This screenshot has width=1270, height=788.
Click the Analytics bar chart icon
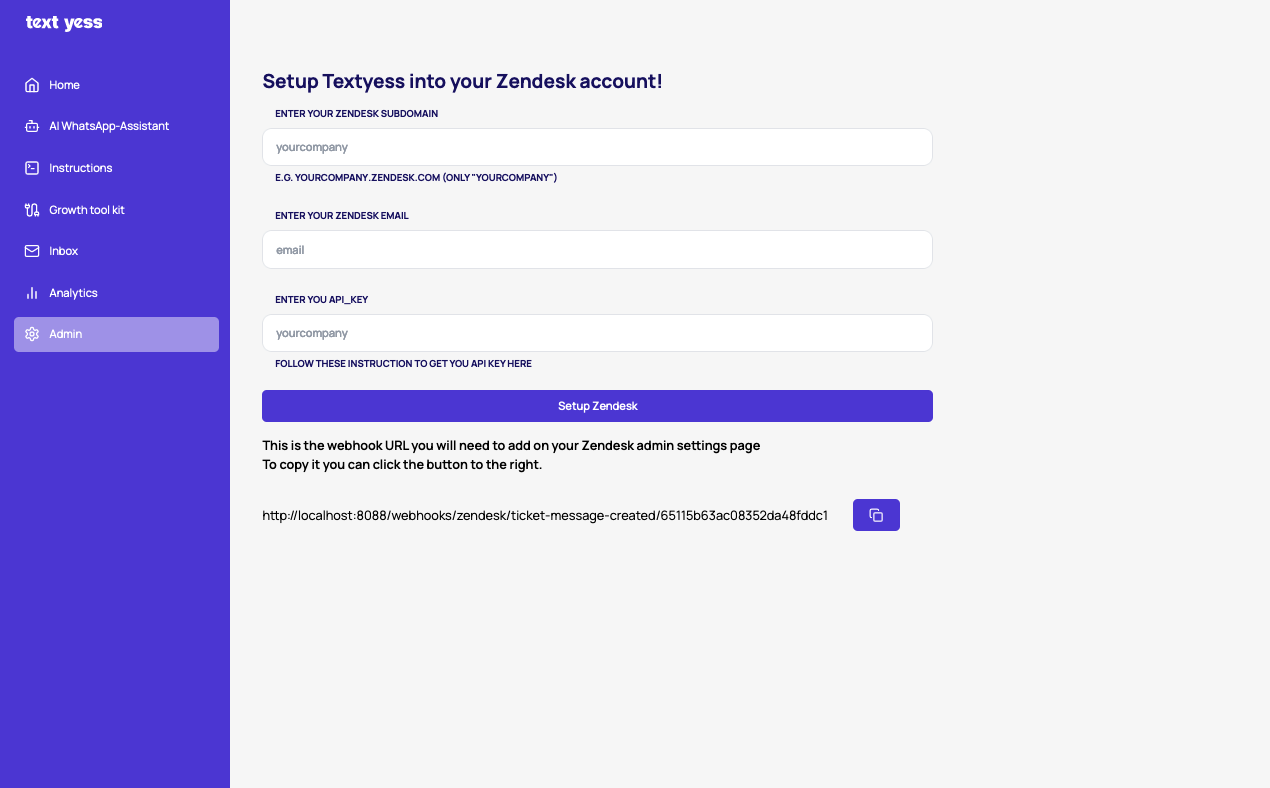[32, 293]
